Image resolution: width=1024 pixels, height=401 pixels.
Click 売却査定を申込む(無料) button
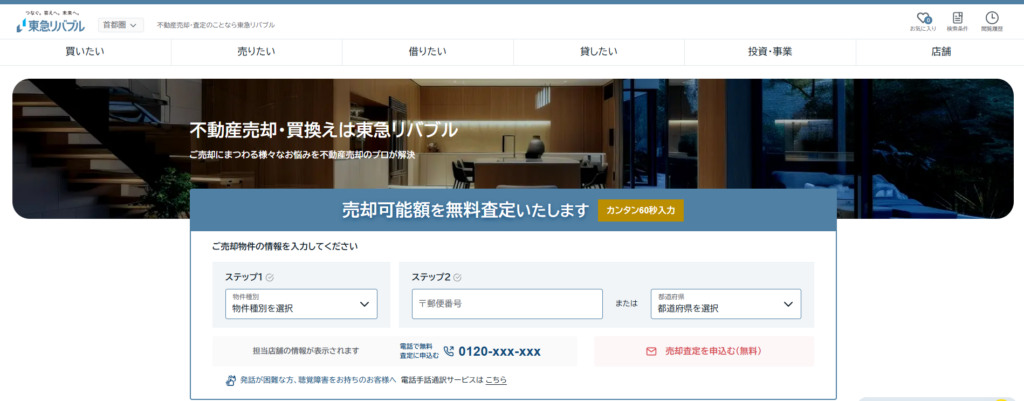point(704,351)
